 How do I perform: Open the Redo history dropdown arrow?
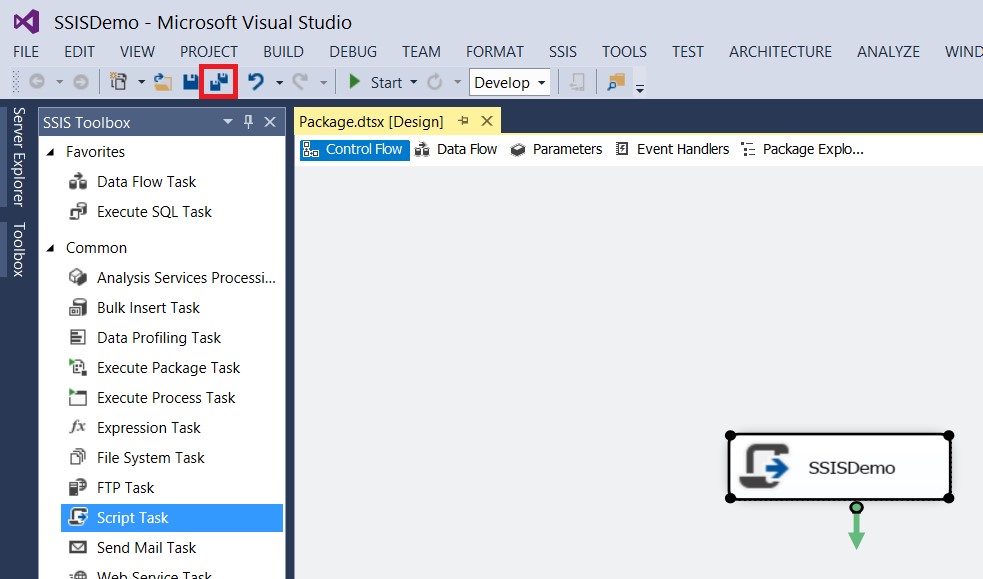[x=323, y=82]
